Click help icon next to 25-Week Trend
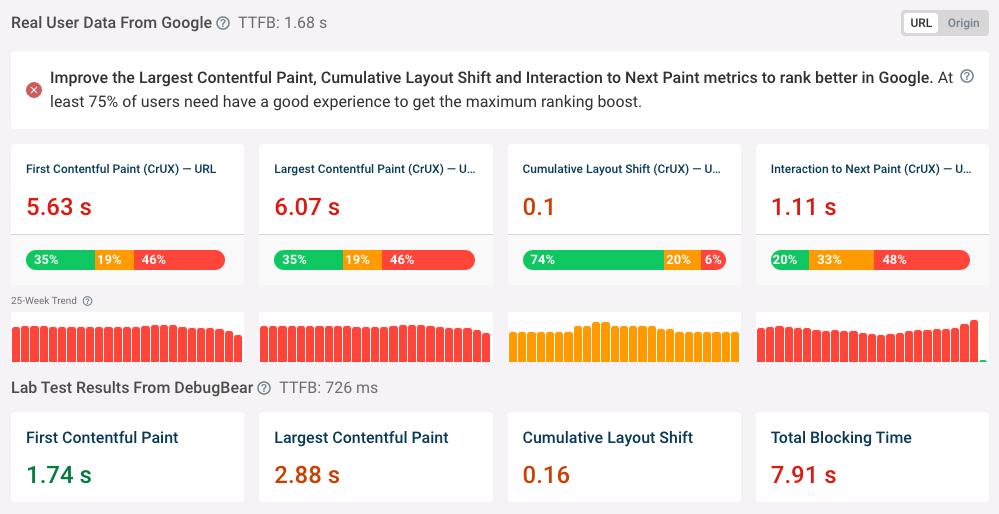The width and height of the screenshot is (999, 514). [87, 301]
